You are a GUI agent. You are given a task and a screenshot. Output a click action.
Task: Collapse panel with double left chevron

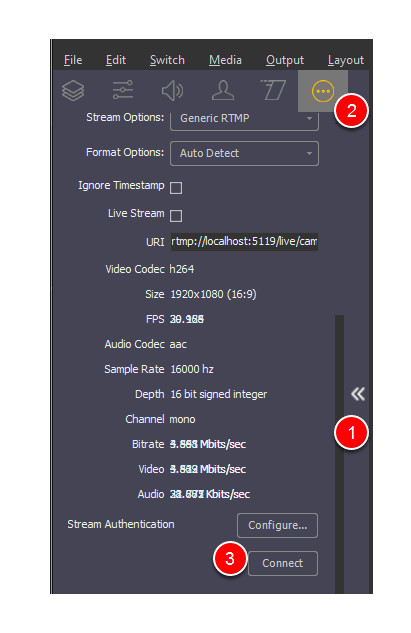[x=358, y=394]
